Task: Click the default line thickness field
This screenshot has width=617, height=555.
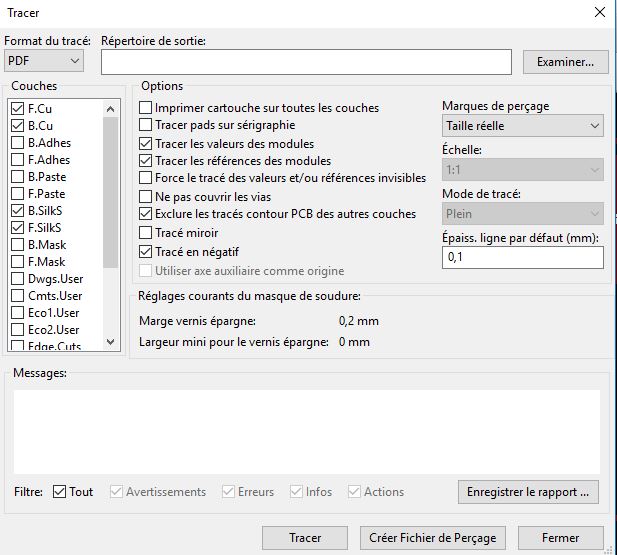Action: click(x=522, y=257)
